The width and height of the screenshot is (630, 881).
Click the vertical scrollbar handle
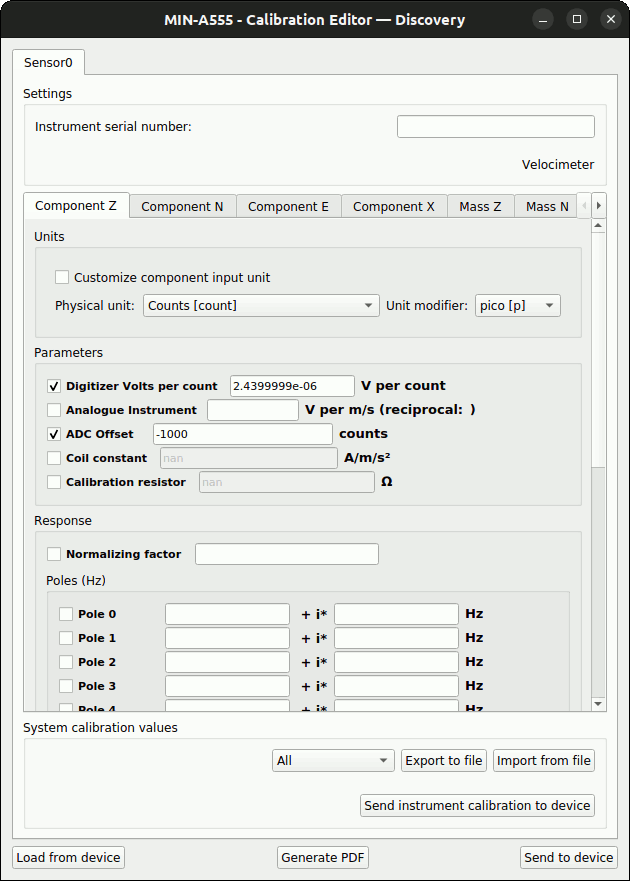tap(599, 349)
